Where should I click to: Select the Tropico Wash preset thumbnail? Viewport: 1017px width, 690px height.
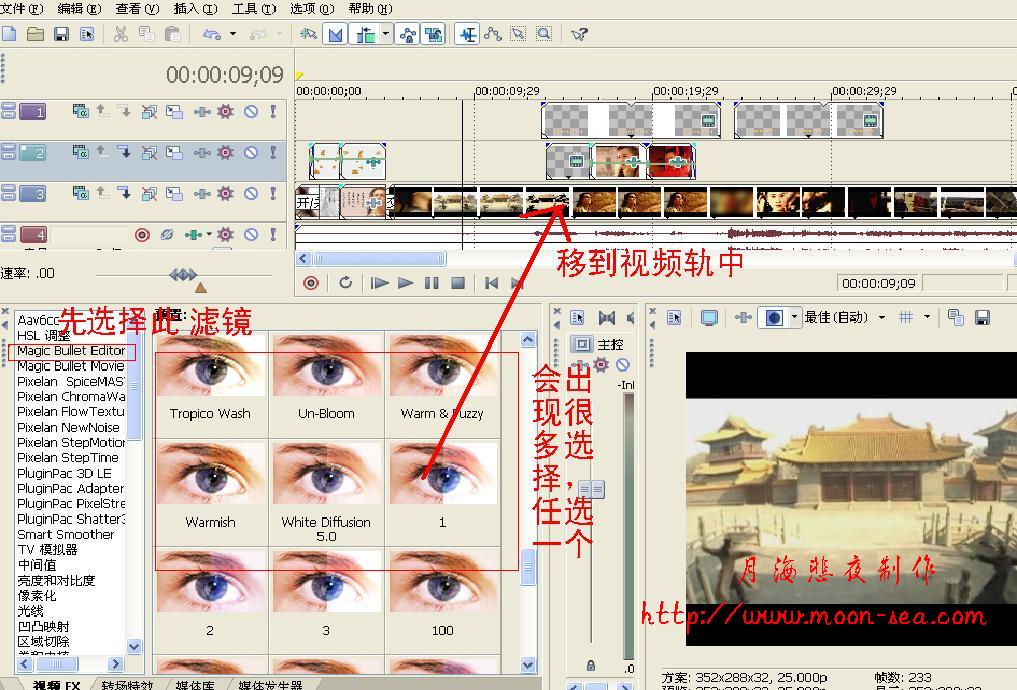coord(210,367)
